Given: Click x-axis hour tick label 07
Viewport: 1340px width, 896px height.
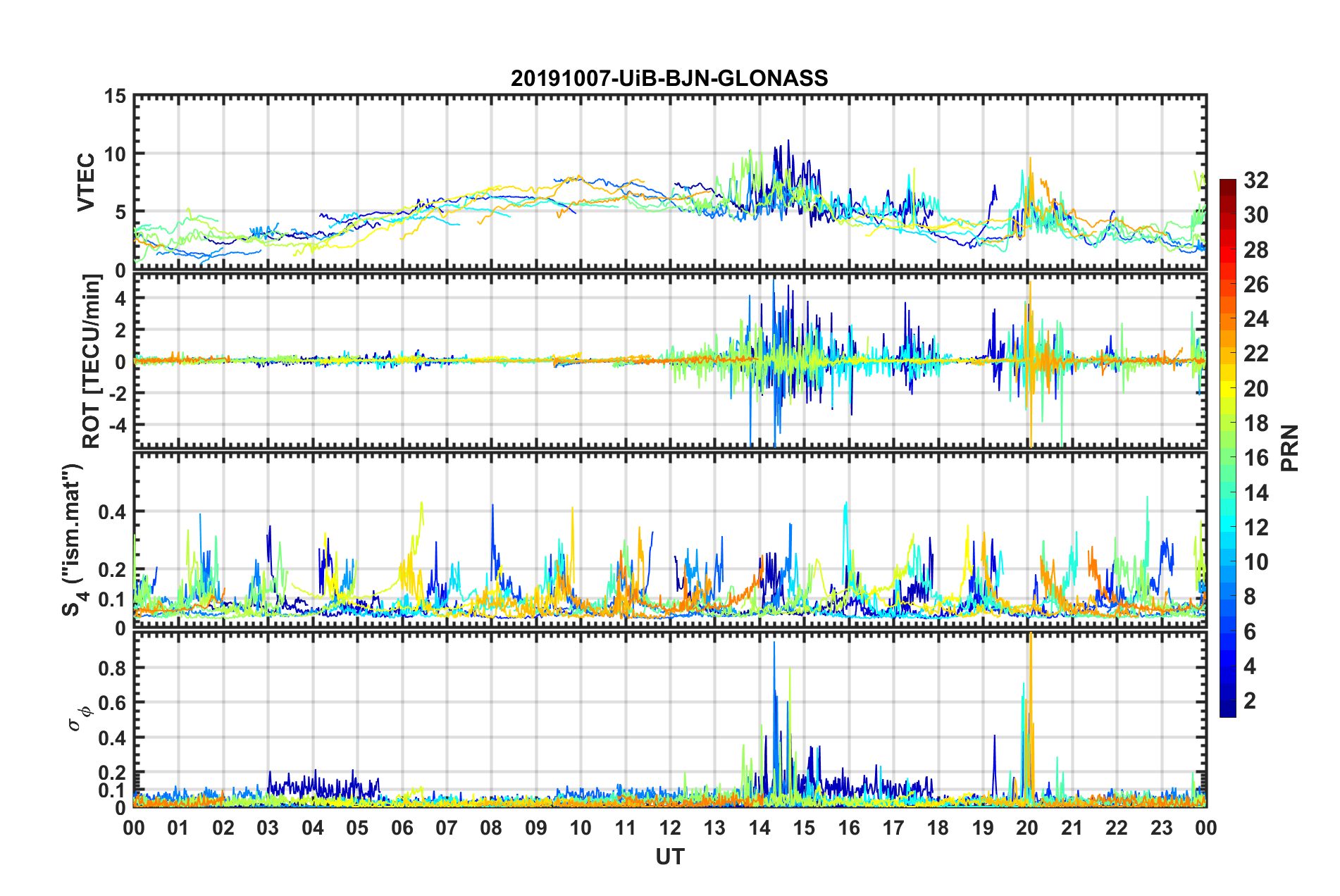Looking at the screenshot, I should [447, 828].
